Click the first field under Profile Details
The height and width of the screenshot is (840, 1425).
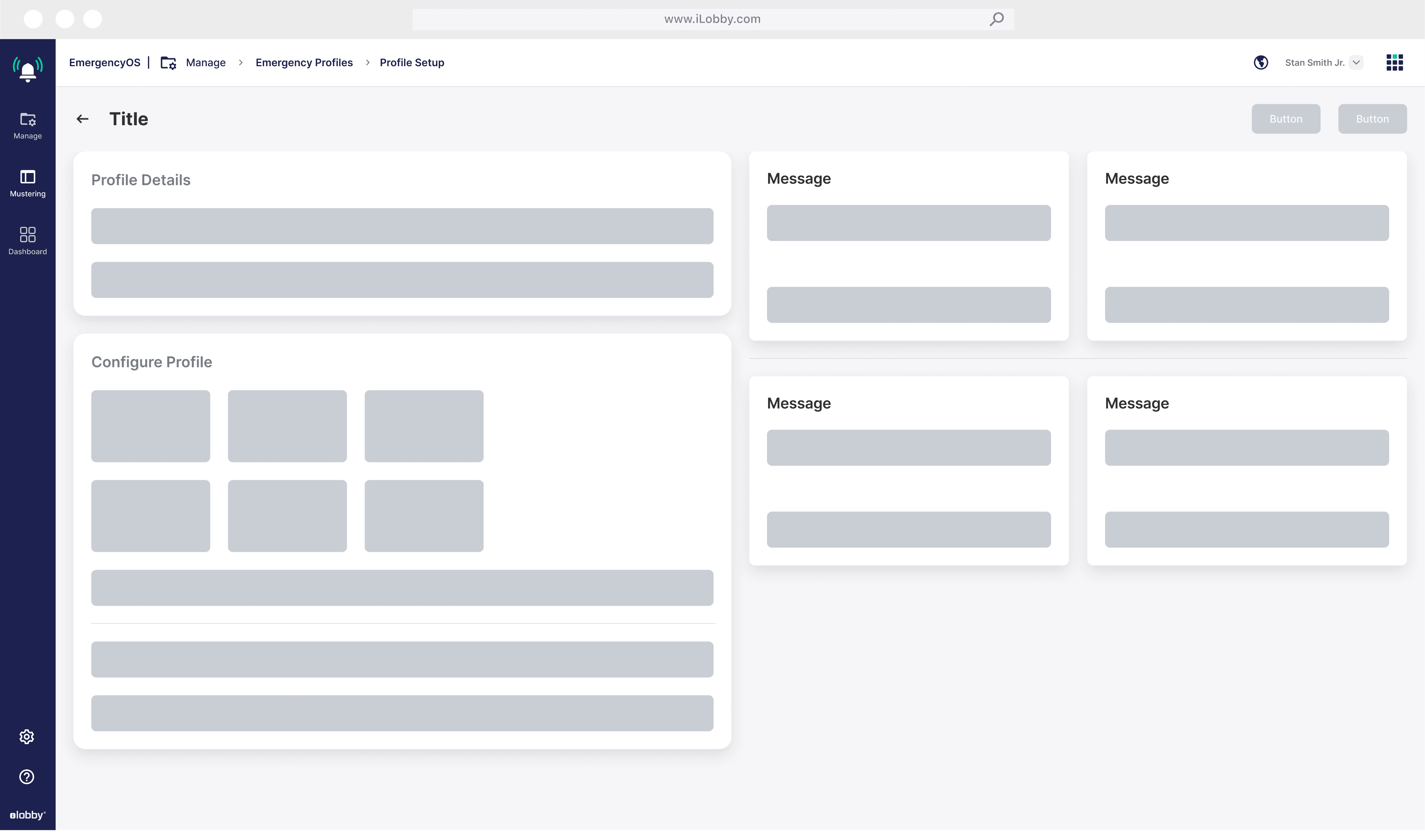coord(402,227)
